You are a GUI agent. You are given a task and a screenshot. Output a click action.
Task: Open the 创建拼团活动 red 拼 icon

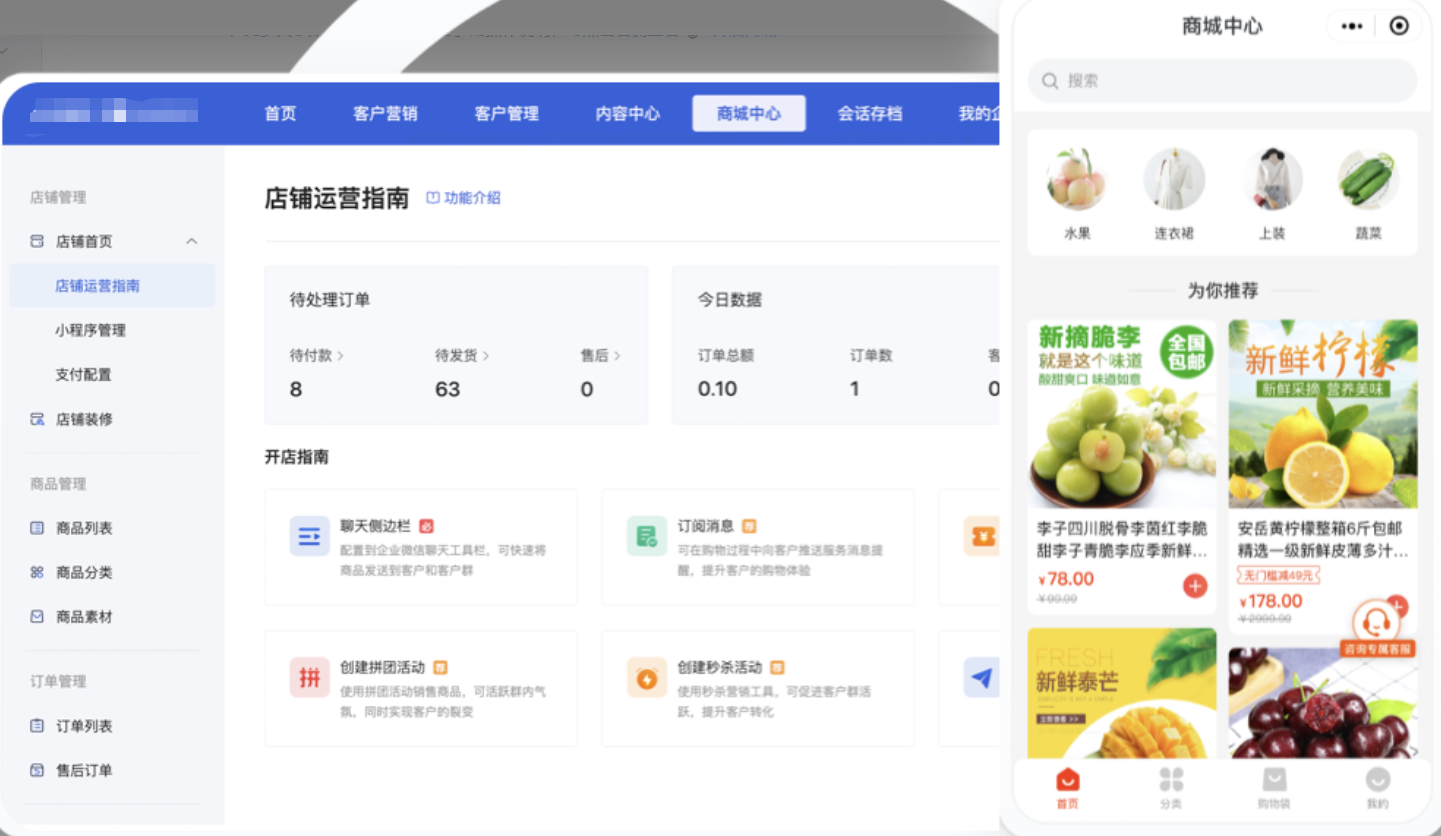(309, 677)
